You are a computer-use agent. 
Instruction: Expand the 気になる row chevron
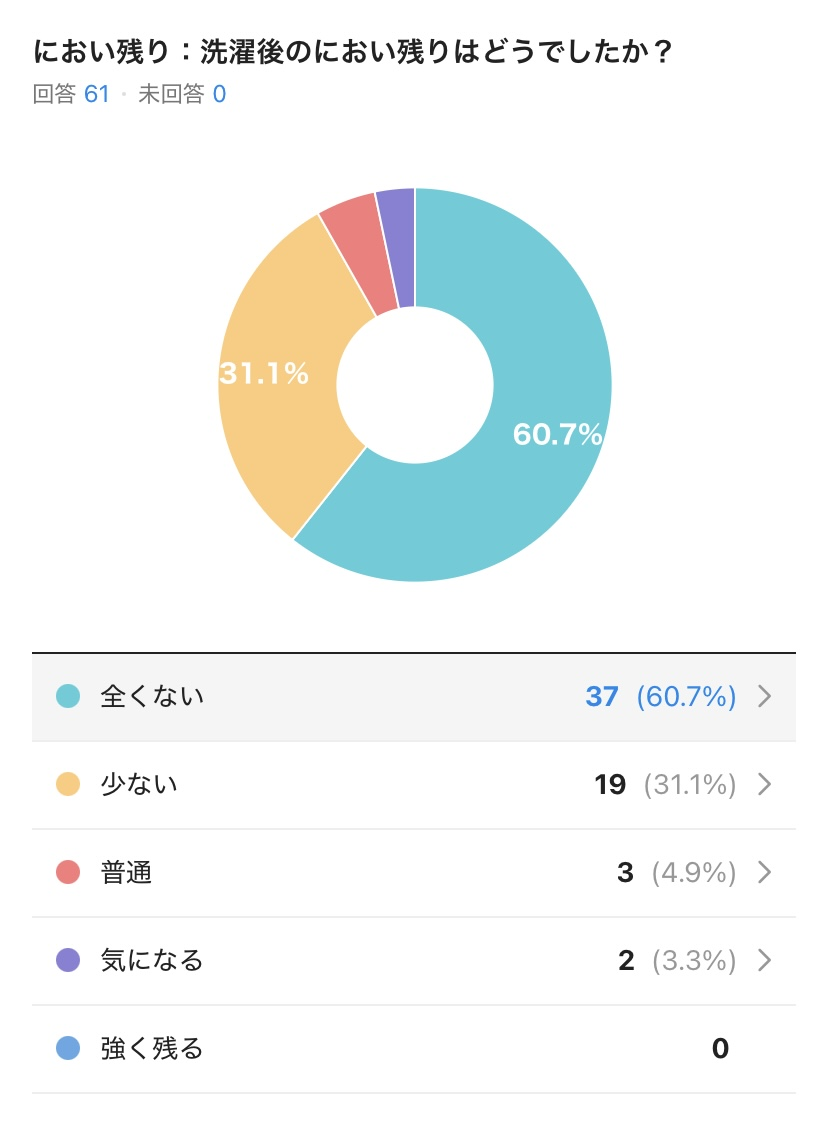tap(764, 960)
